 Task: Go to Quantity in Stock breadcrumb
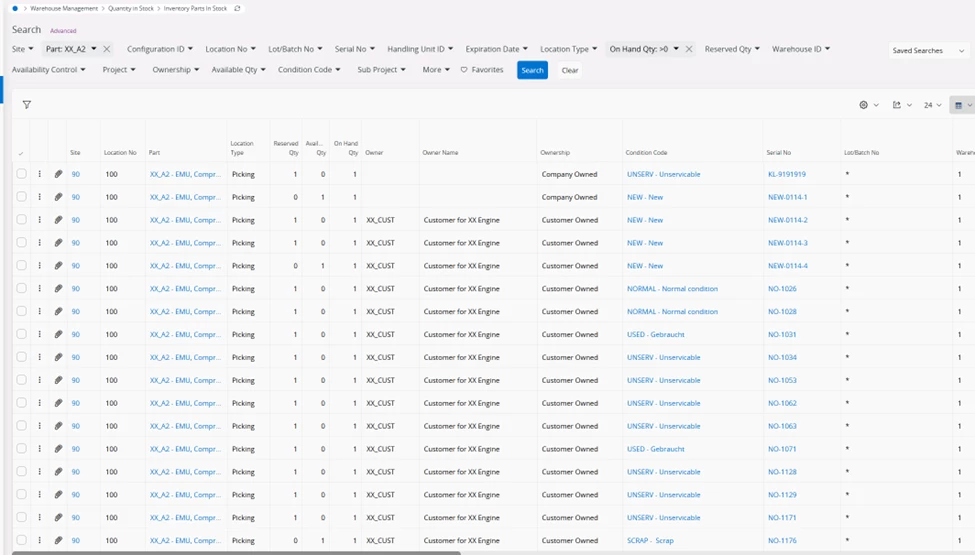coord(131,9)
